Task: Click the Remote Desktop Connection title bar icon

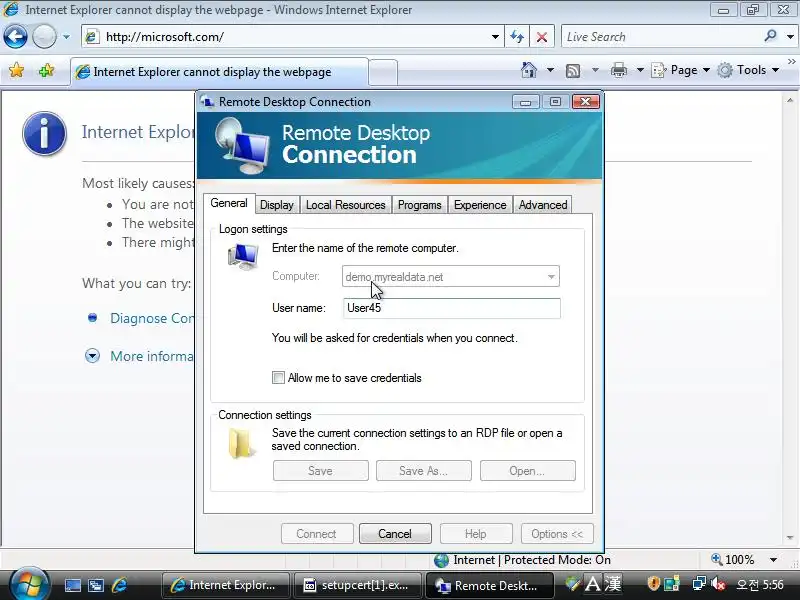Action: point(208,102)
